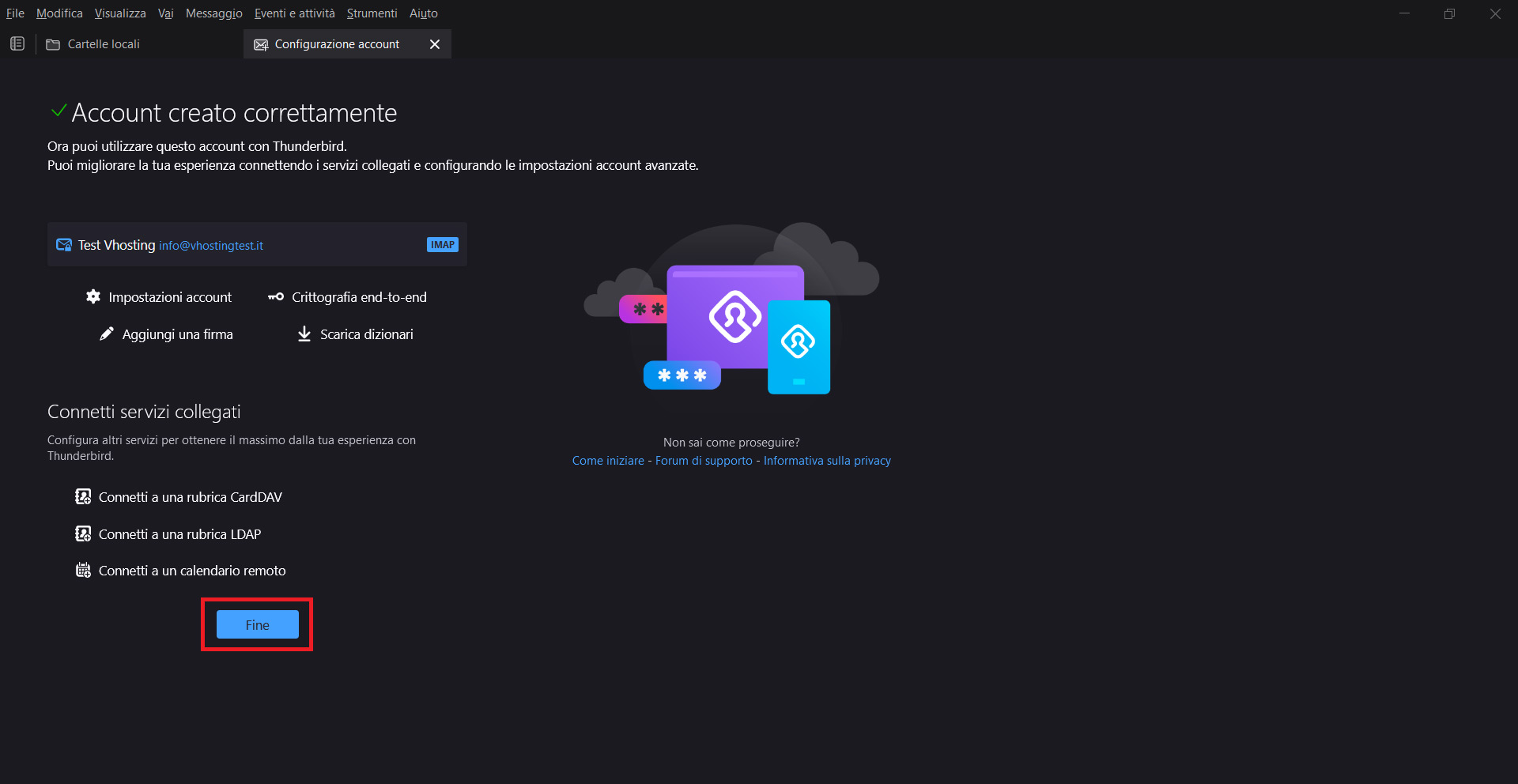This screenshot has width=1518, height=784.
Task: Restore down the Thunderbird window
Action: point(1449,13)
